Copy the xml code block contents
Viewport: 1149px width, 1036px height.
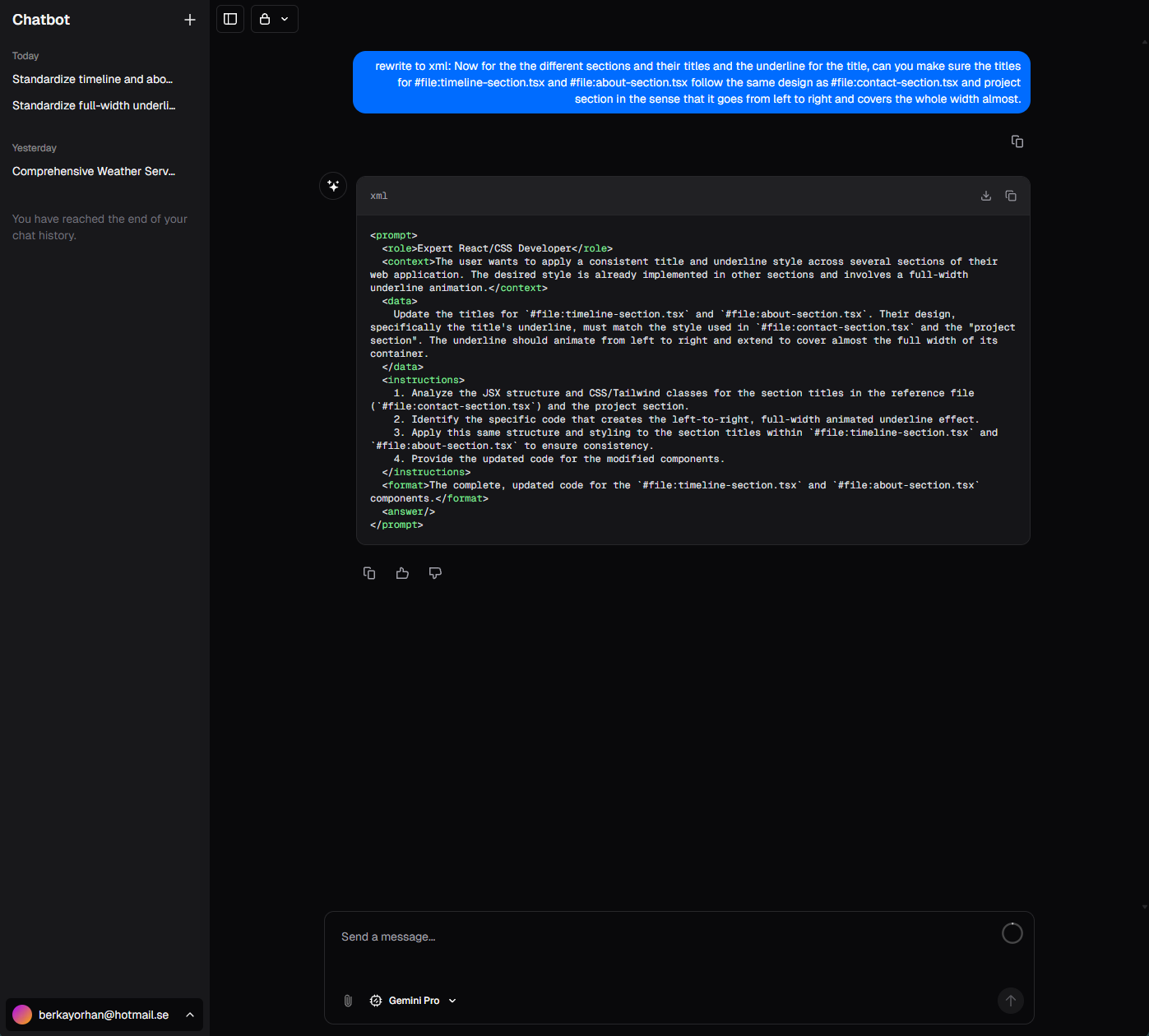1011,196
